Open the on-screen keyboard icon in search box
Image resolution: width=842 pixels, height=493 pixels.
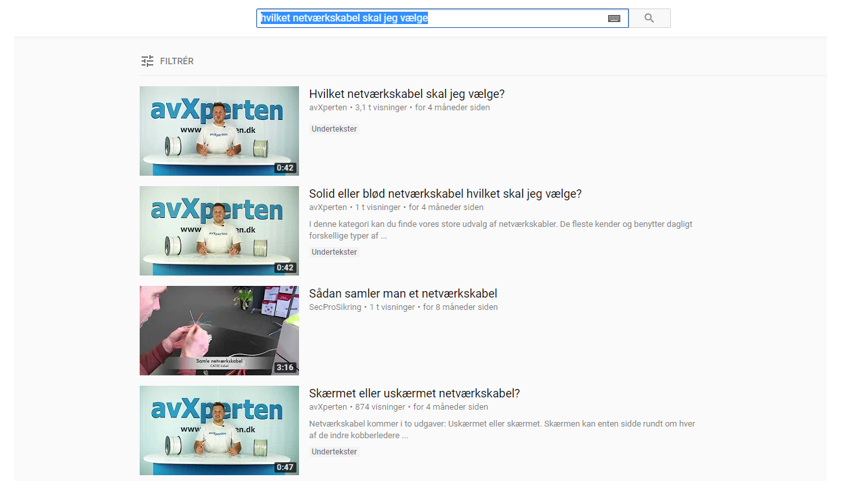(614, 18)
